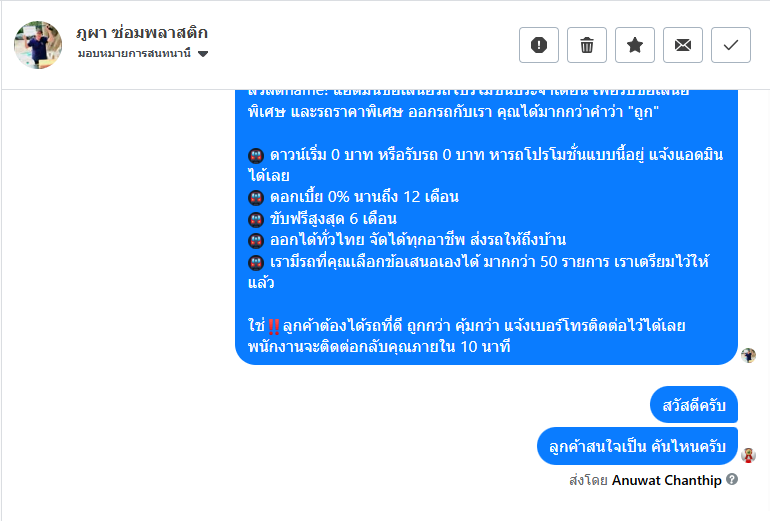Click customer profile photo in header
This screenshot has width=770, height=521.
pos(38,44)
